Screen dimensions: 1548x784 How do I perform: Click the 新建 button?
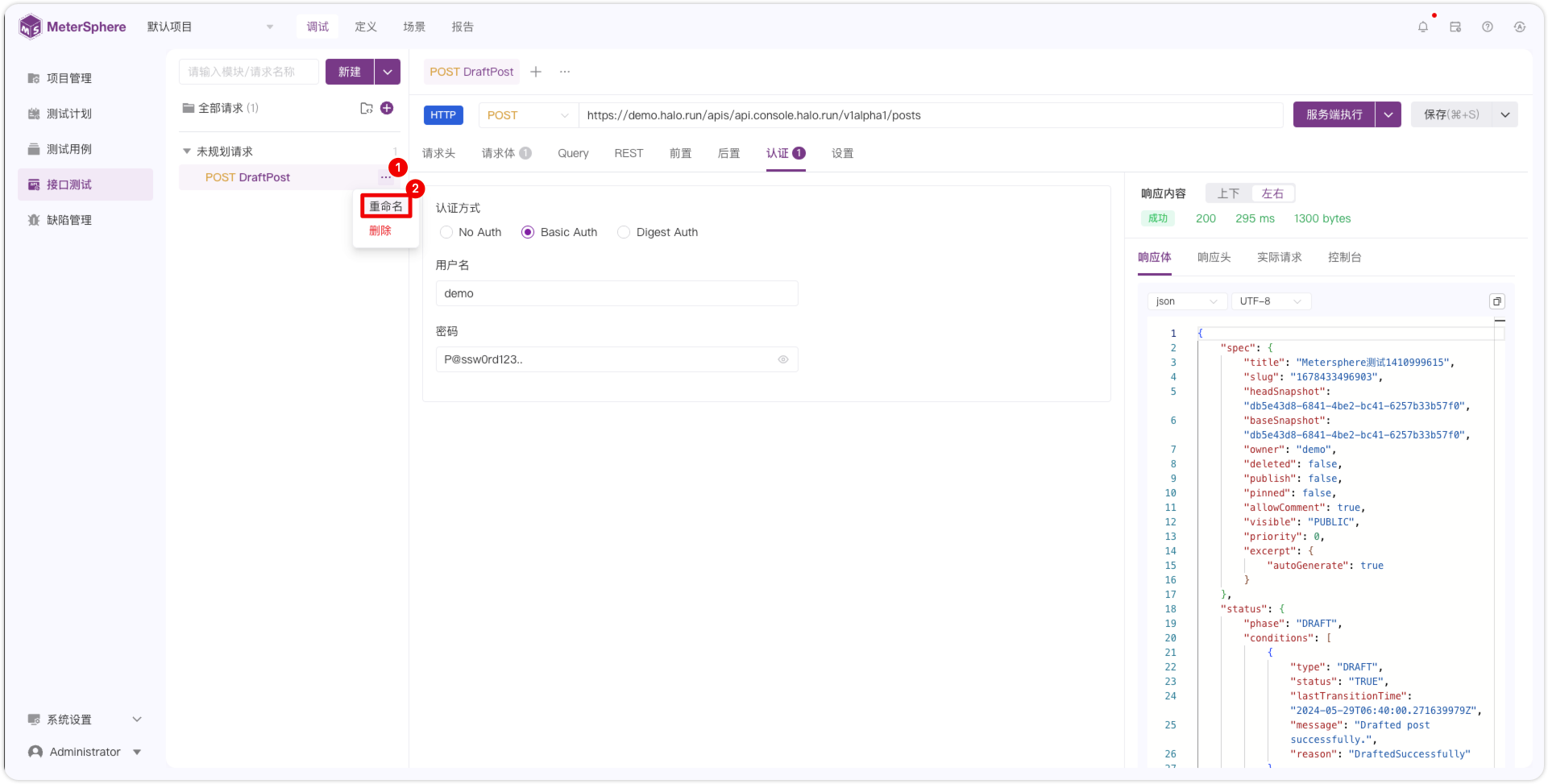350,72
